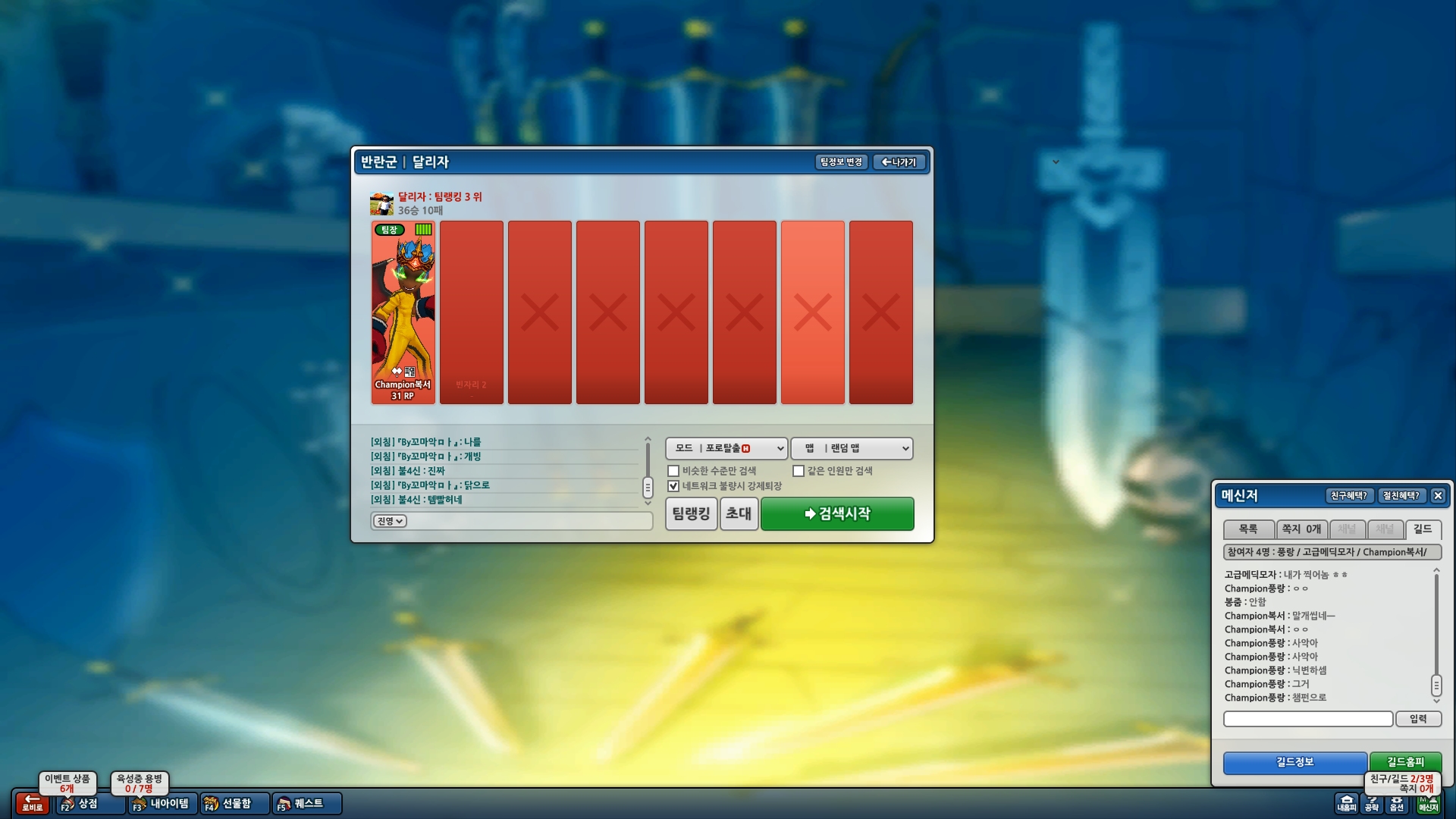Switch to the 목록 messenger tab
1456x819 pixels.
[x=1248, y=529]
